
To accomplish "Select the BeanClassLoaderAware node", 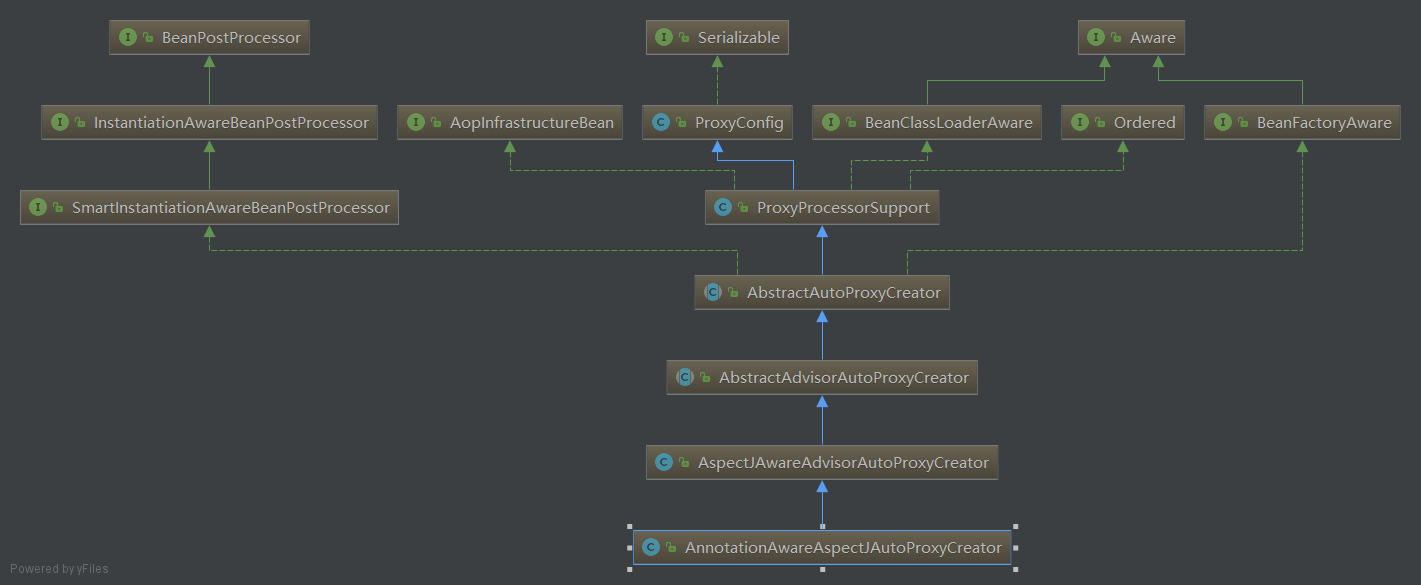I will (x=926, y=122).
